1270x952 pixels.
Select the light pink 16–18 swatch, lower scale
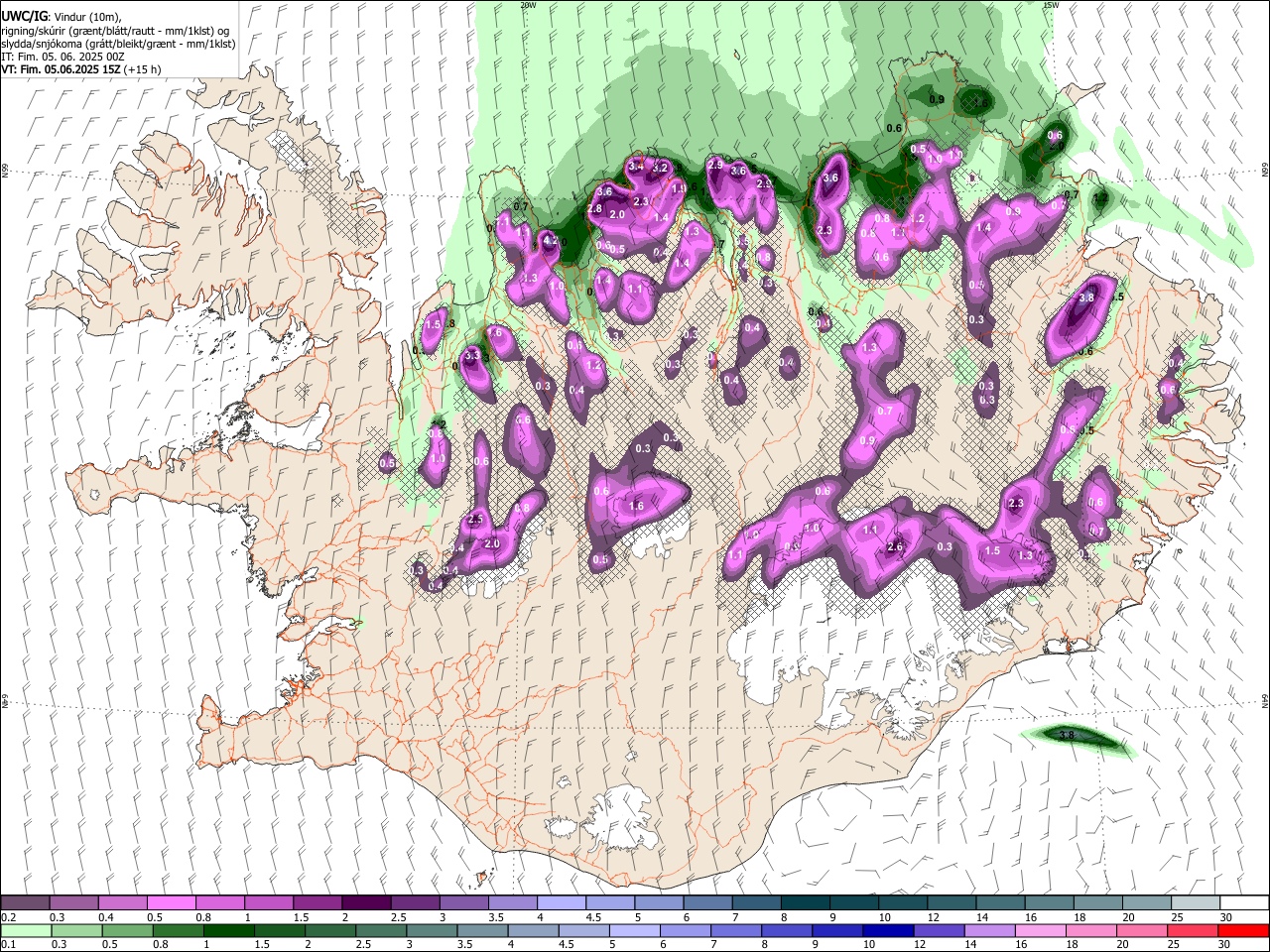1040,930
